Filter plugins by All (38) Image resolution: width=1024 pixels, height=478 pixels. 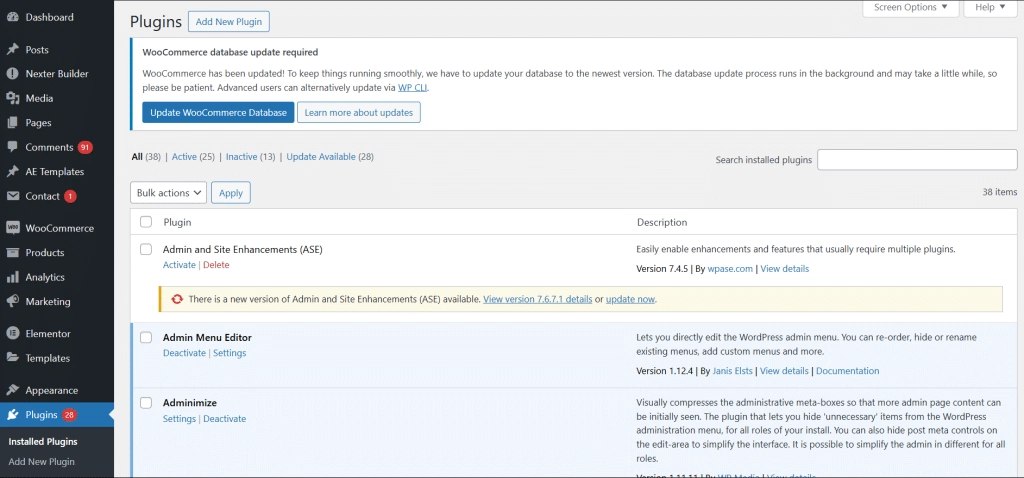[146, 157]
